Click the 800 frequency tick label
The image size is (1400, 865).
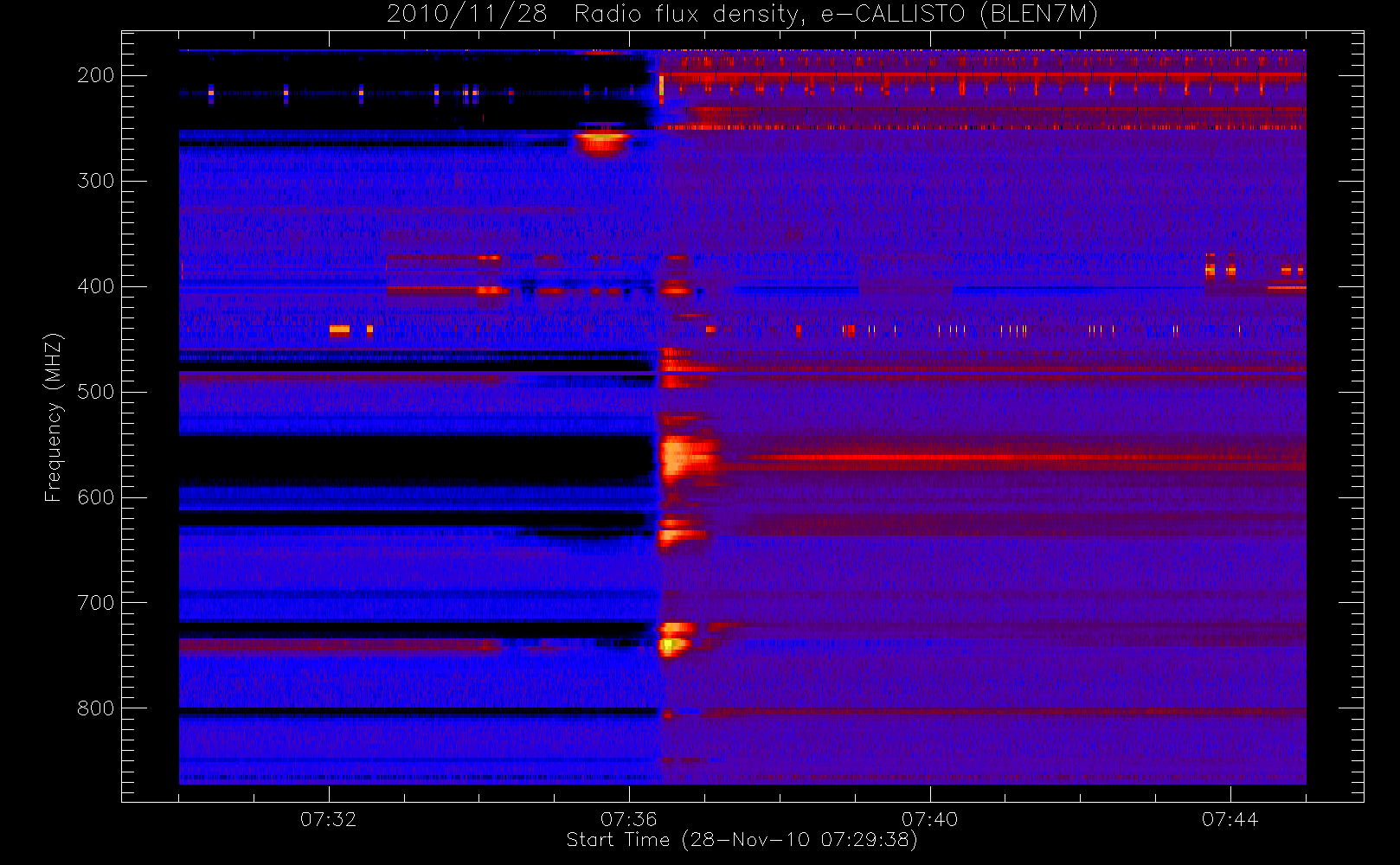[x=95, y=708]
